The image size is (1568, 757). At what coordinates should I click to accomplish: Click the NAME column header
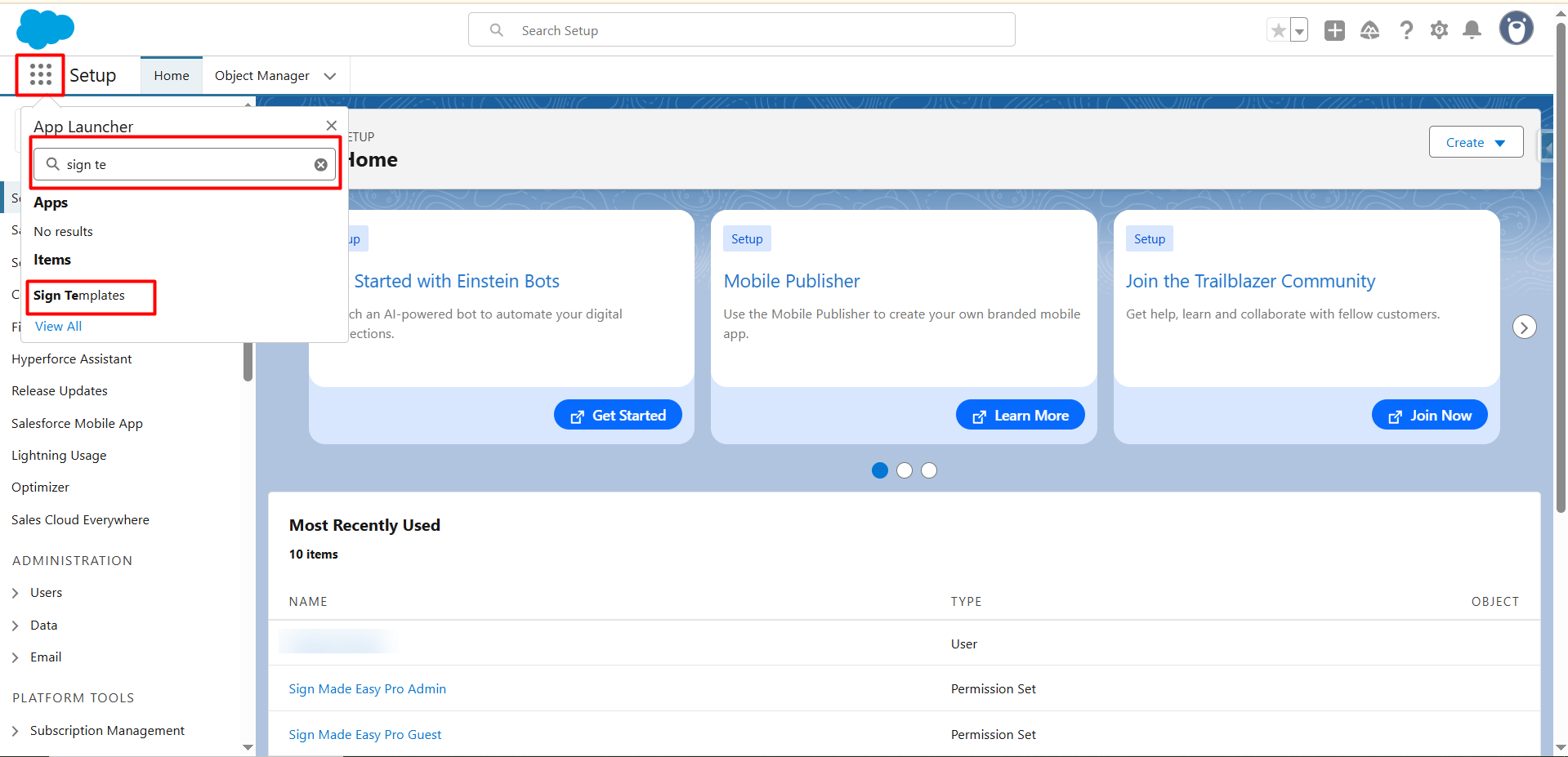click(308, 602)
